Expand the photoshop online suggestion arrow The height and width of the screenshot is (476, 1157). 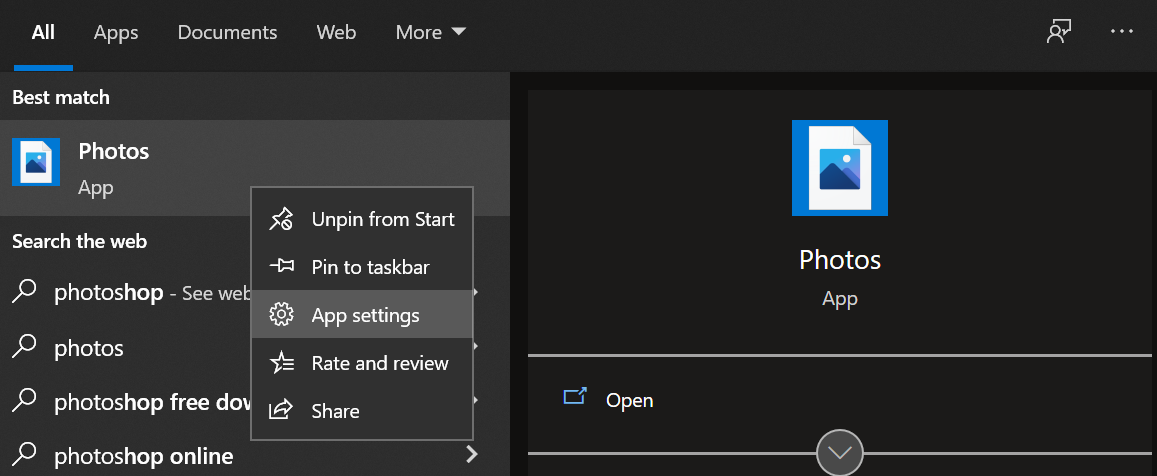coord(472,456)
